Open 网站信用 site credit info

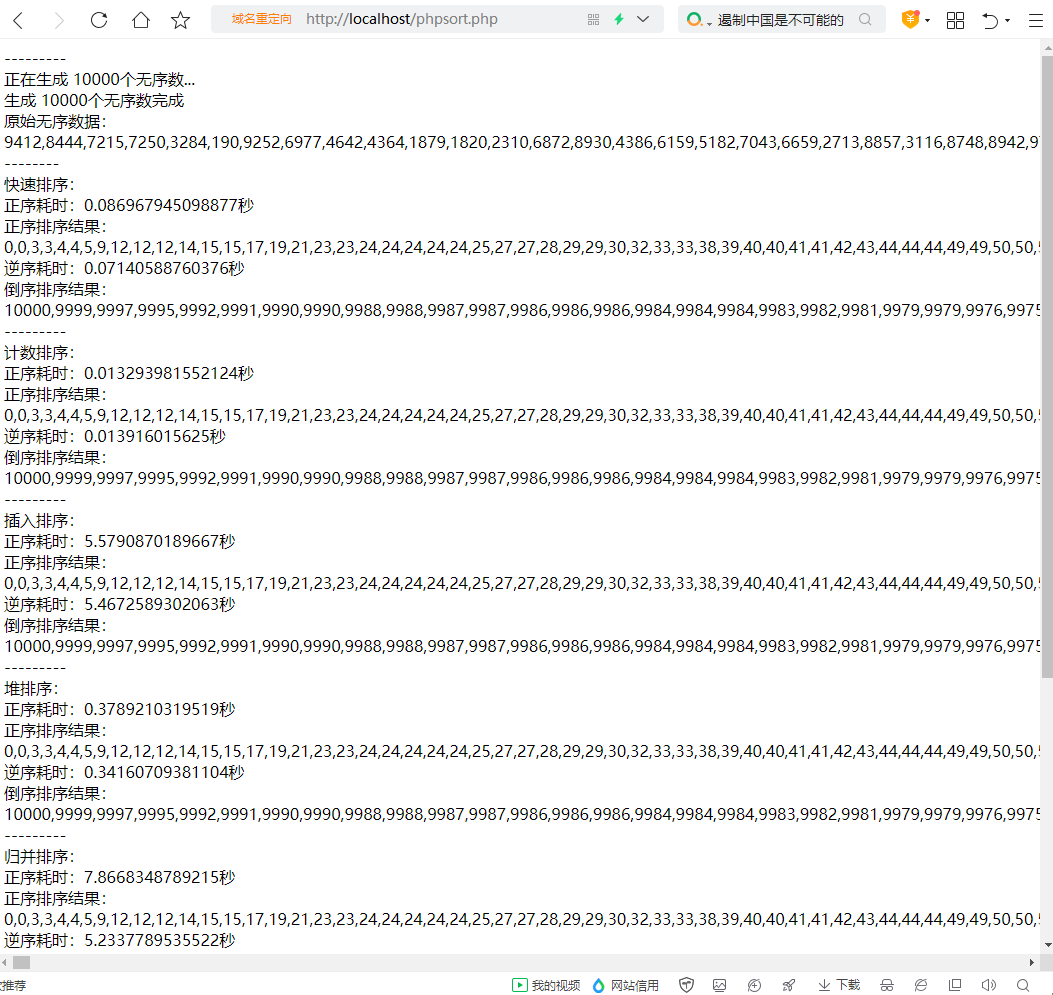point(625,985)
